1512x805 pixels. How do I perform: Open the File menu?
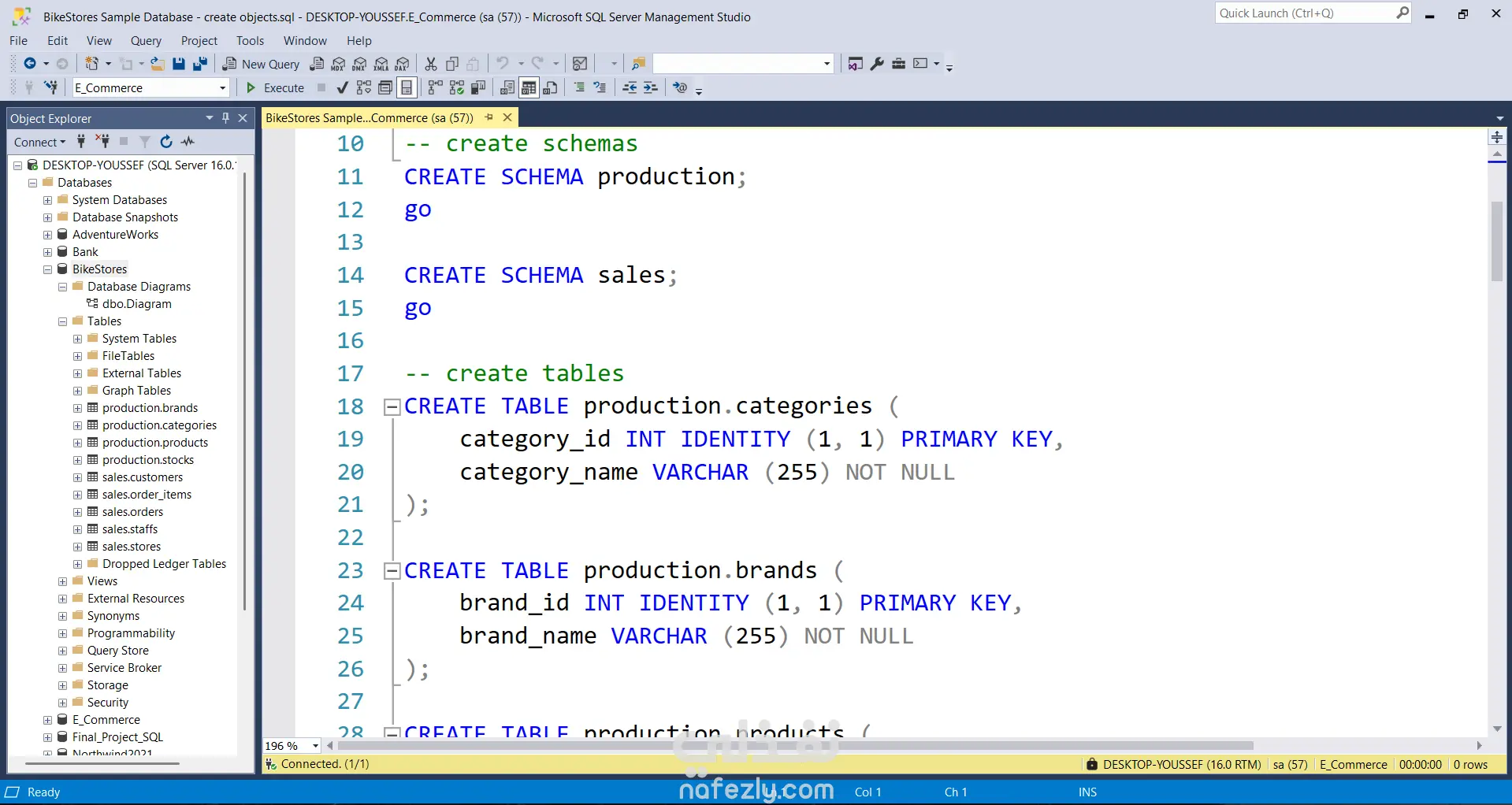pyautogui.click(x=18, y=41)
